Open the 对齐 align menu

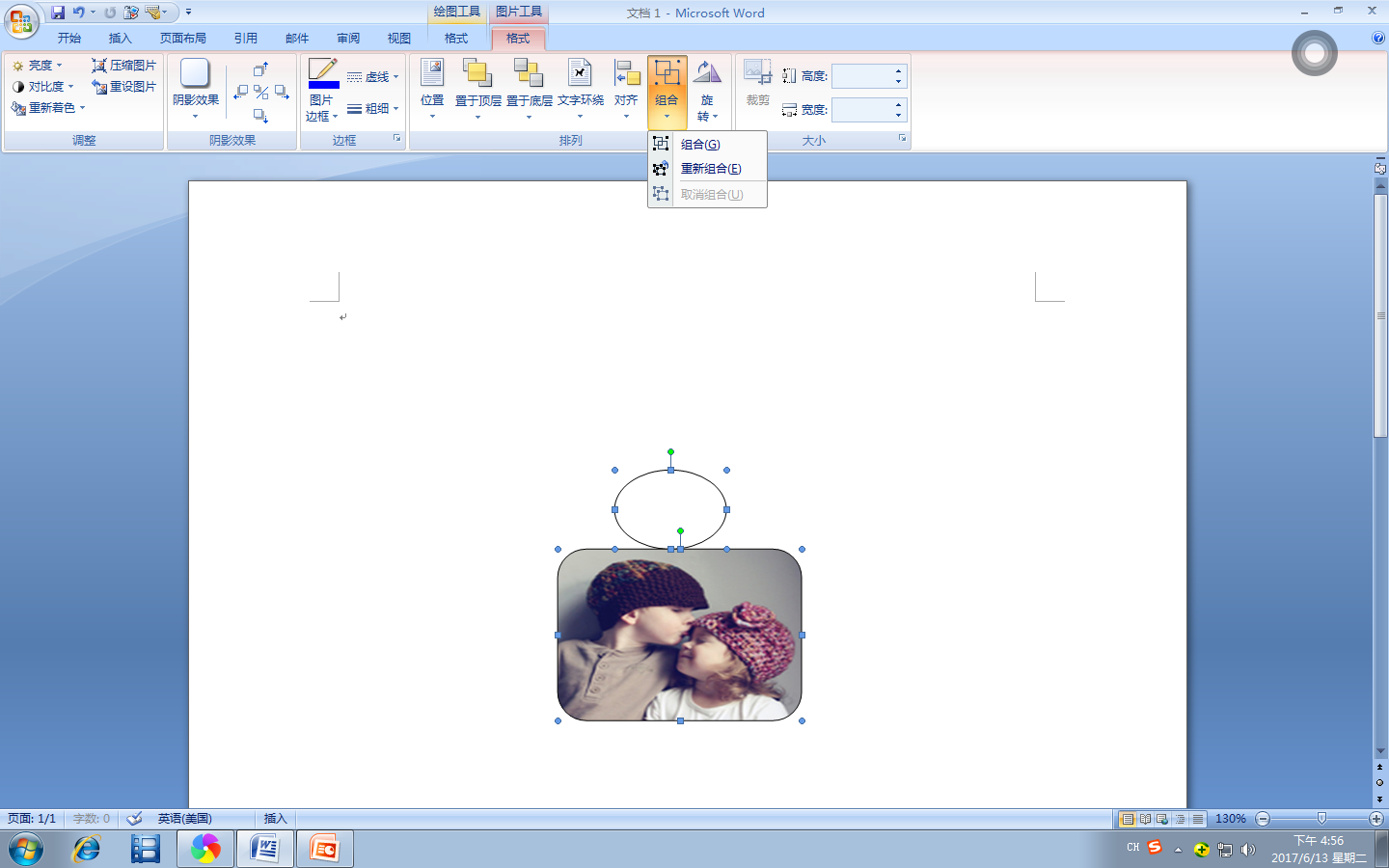[x=627, y=89]
